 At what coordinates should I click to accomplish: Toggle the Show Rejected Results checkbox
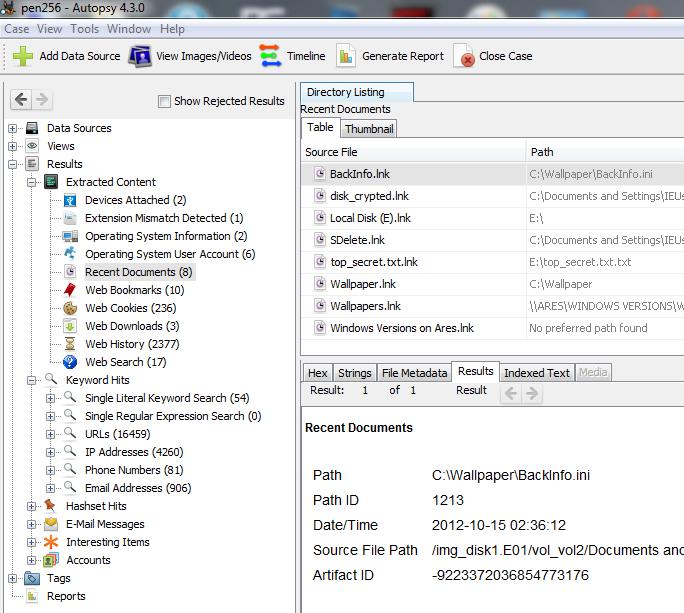pos(164,101)
